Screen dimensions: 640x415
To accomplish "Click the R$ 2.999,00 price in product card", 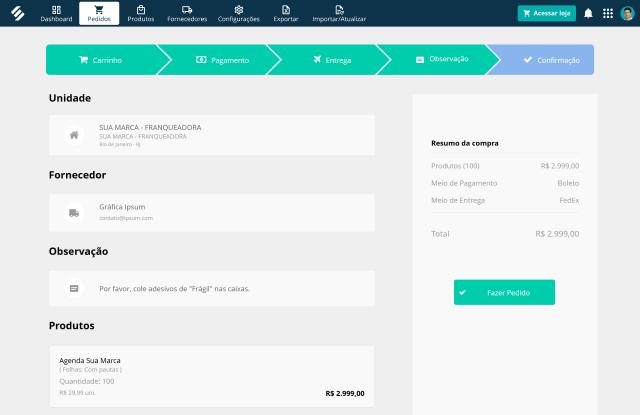I will [345, 393].
